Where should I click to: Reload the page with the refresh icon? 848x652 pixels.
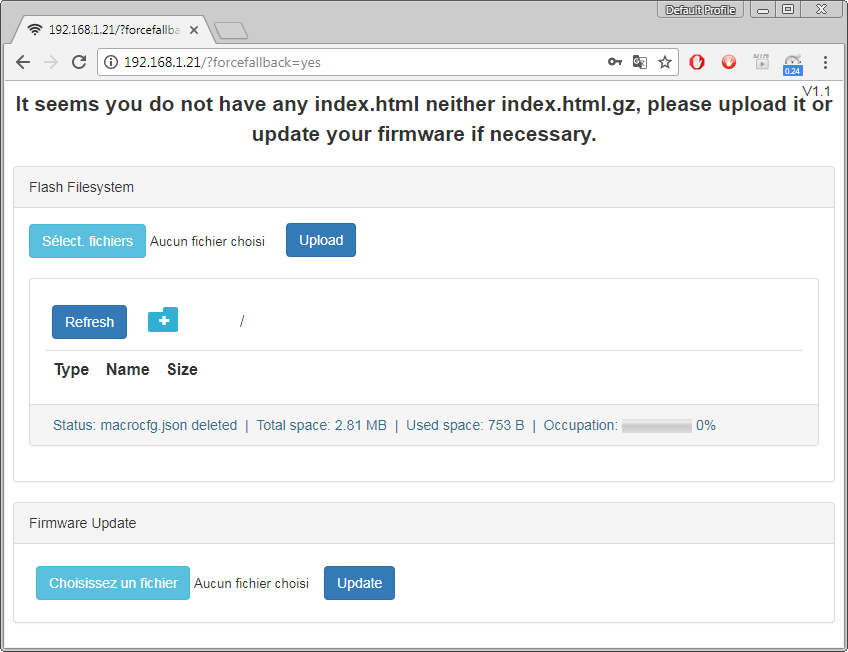tap(79, 62)
